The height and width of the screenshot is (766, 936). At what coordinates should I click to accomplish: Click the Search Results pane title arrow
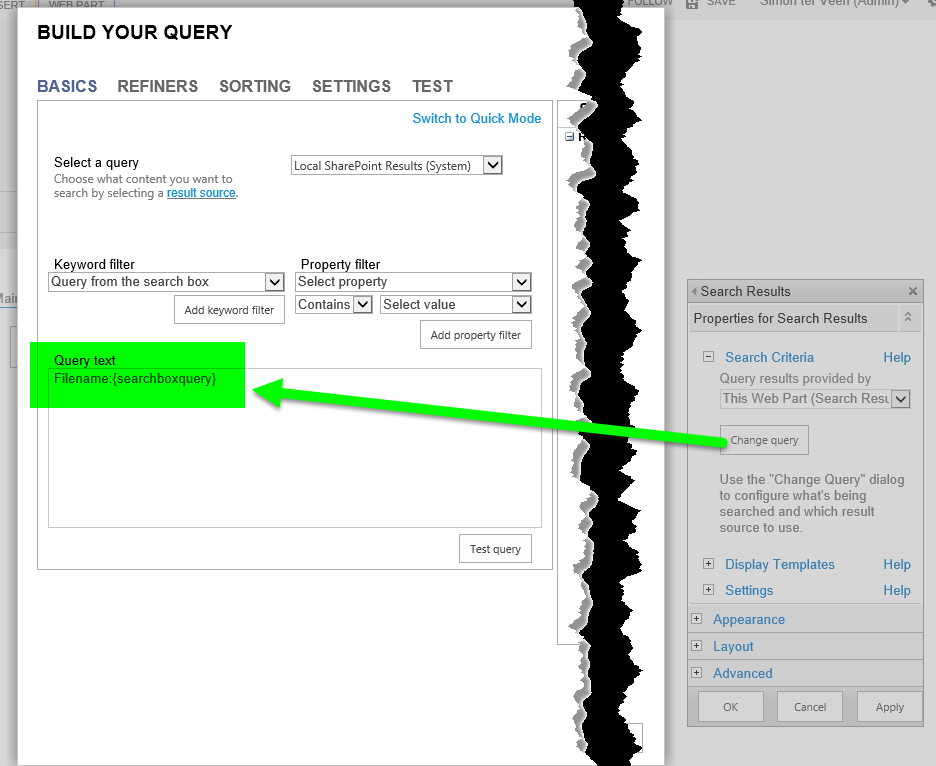coord(694,291)
